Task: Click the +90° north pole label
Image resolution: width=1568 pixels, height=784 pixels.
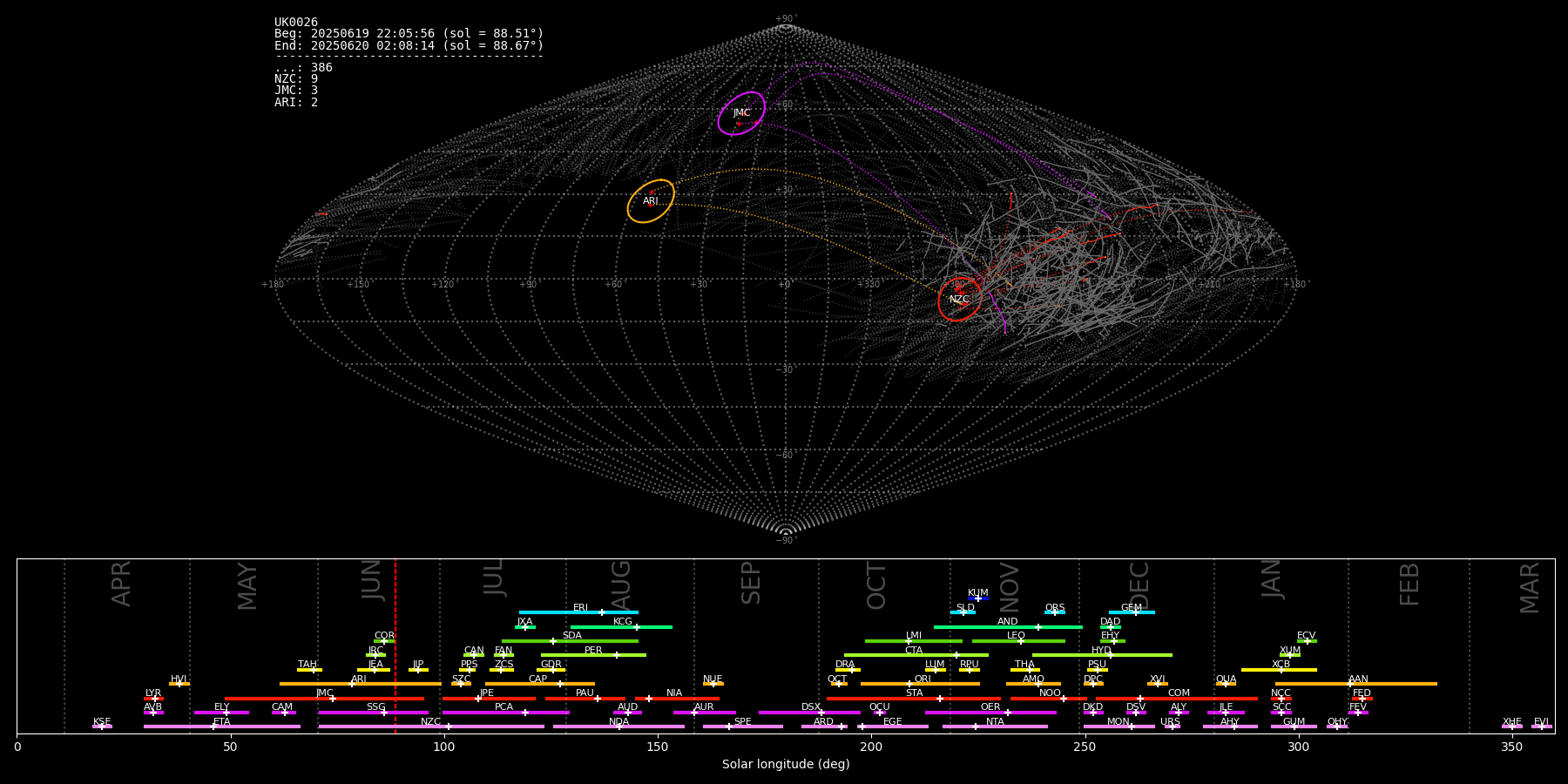Action: point(785,19)
